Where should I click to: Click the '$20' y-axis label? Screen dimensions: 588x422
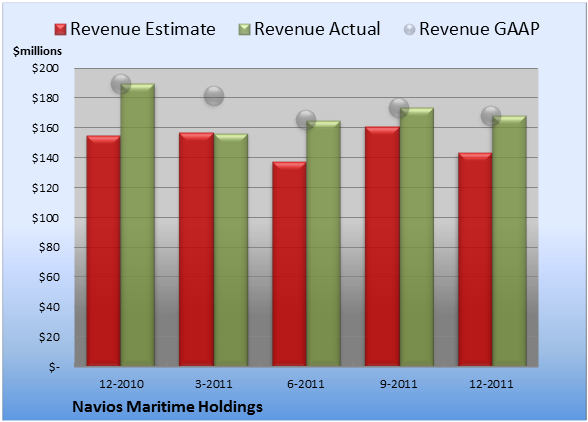pyautogui.click(x=49, y=337)
